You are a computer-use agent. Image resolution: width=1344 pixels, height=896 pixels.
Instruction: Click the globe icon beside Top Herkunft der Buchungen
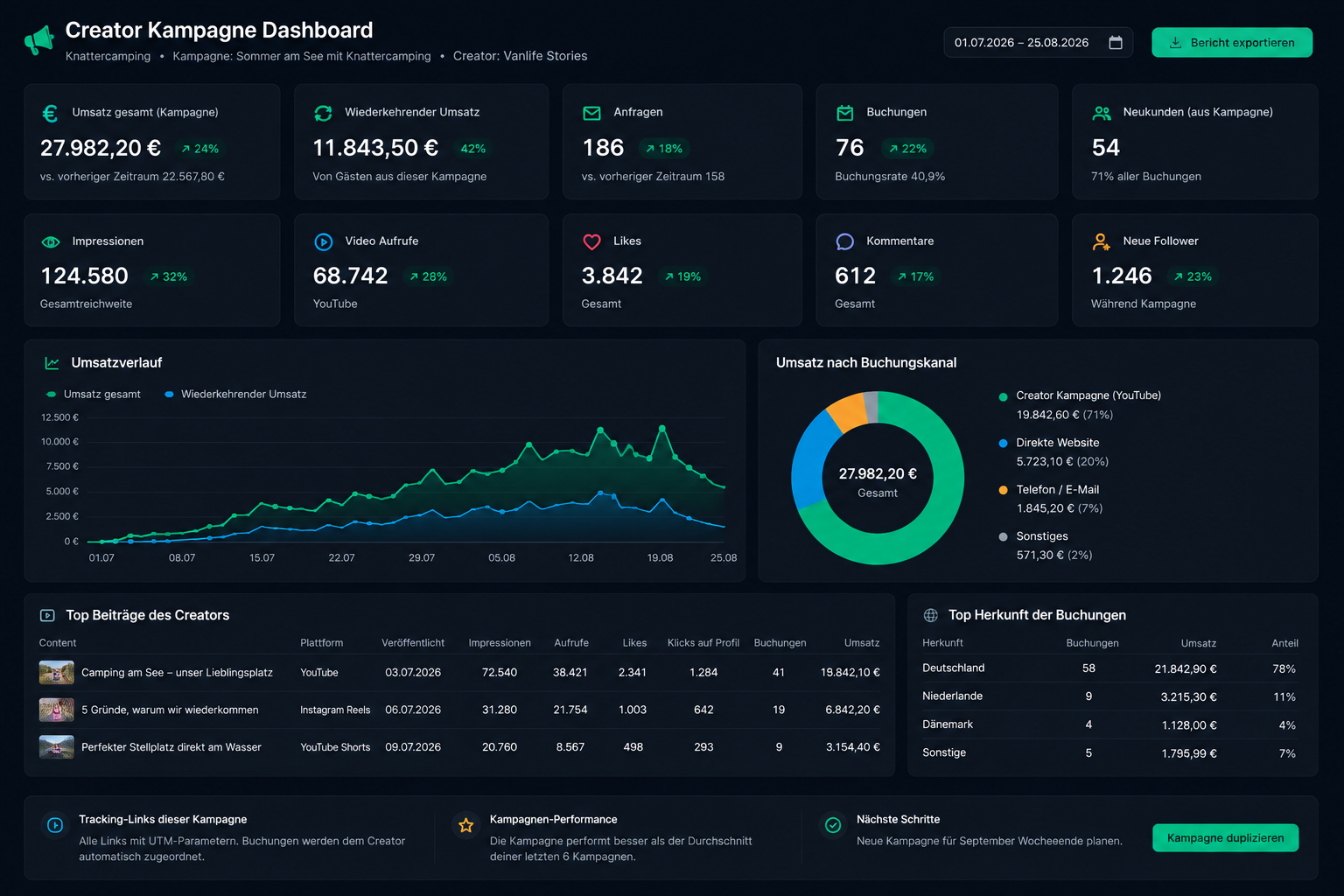point(931,616)
